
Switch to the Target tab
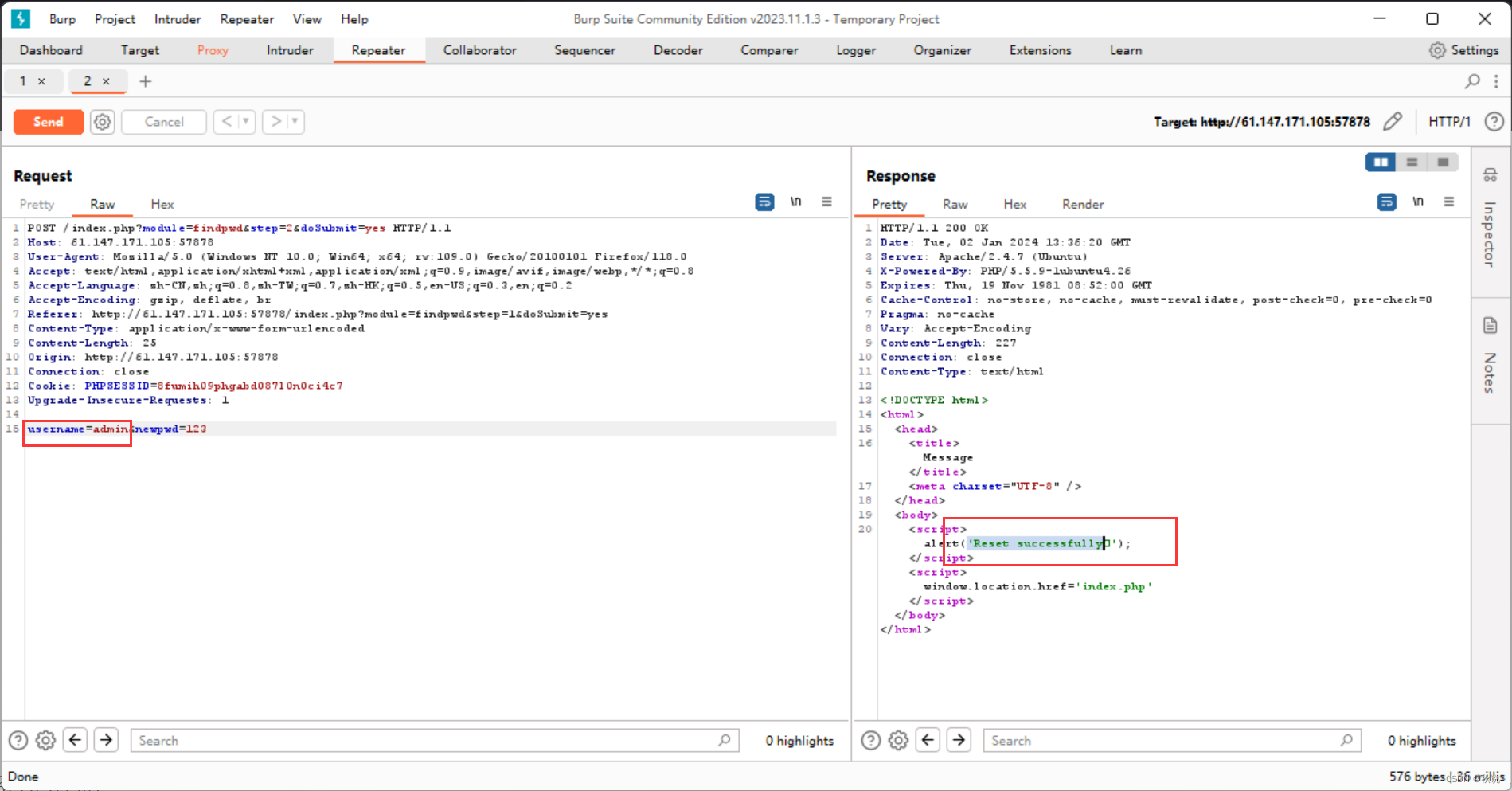click(140, 50)
